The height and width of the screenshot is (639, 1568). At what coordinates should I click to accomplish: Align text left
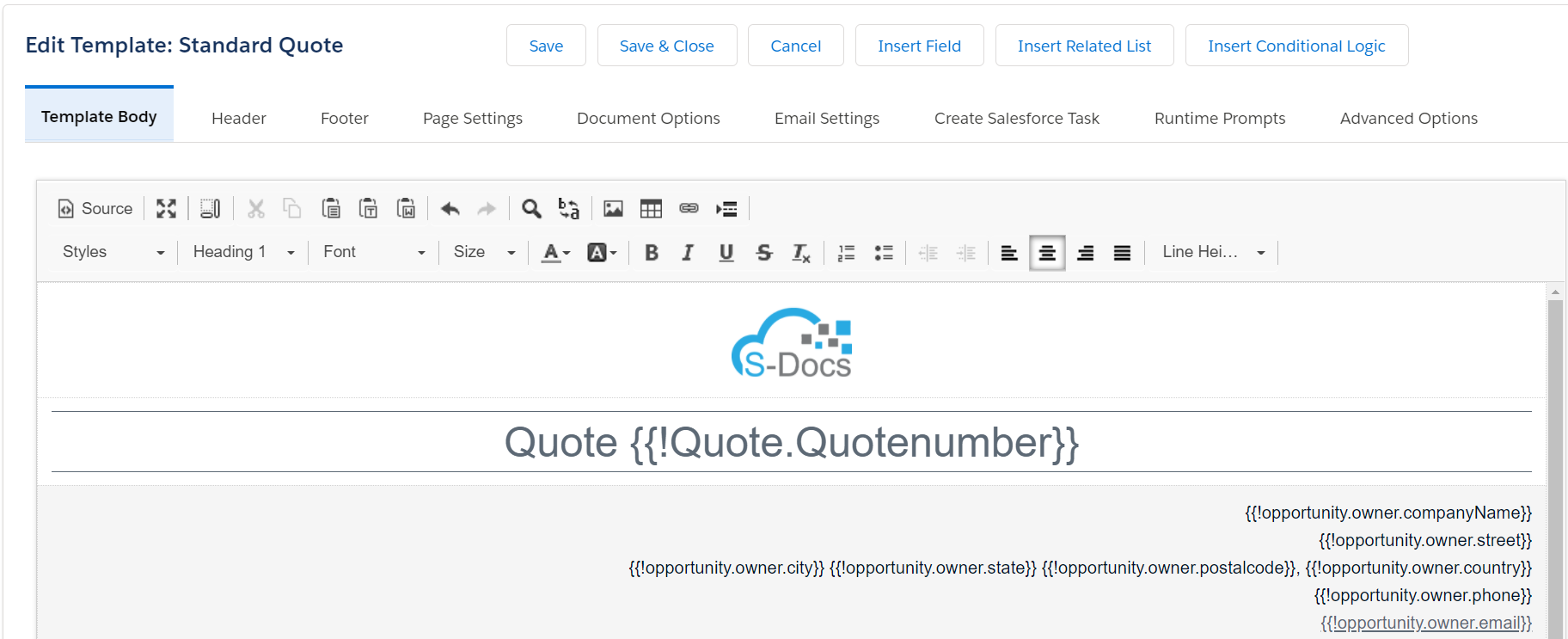(x=1009, y=253)
